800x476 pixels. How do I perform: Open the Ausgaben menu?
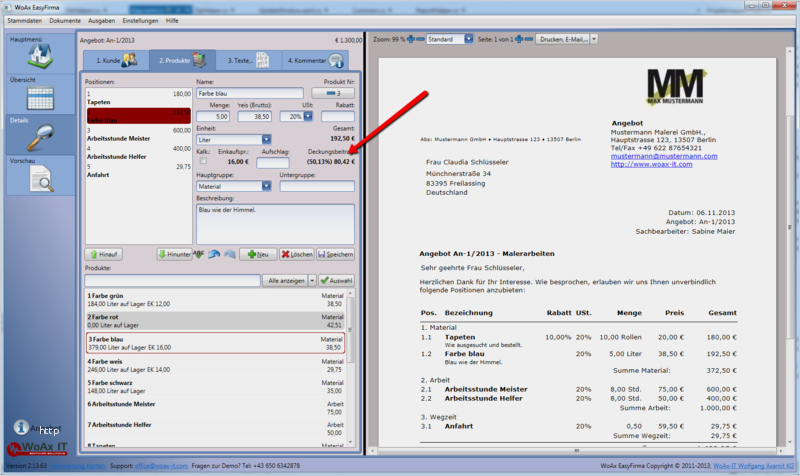(102, 21)
